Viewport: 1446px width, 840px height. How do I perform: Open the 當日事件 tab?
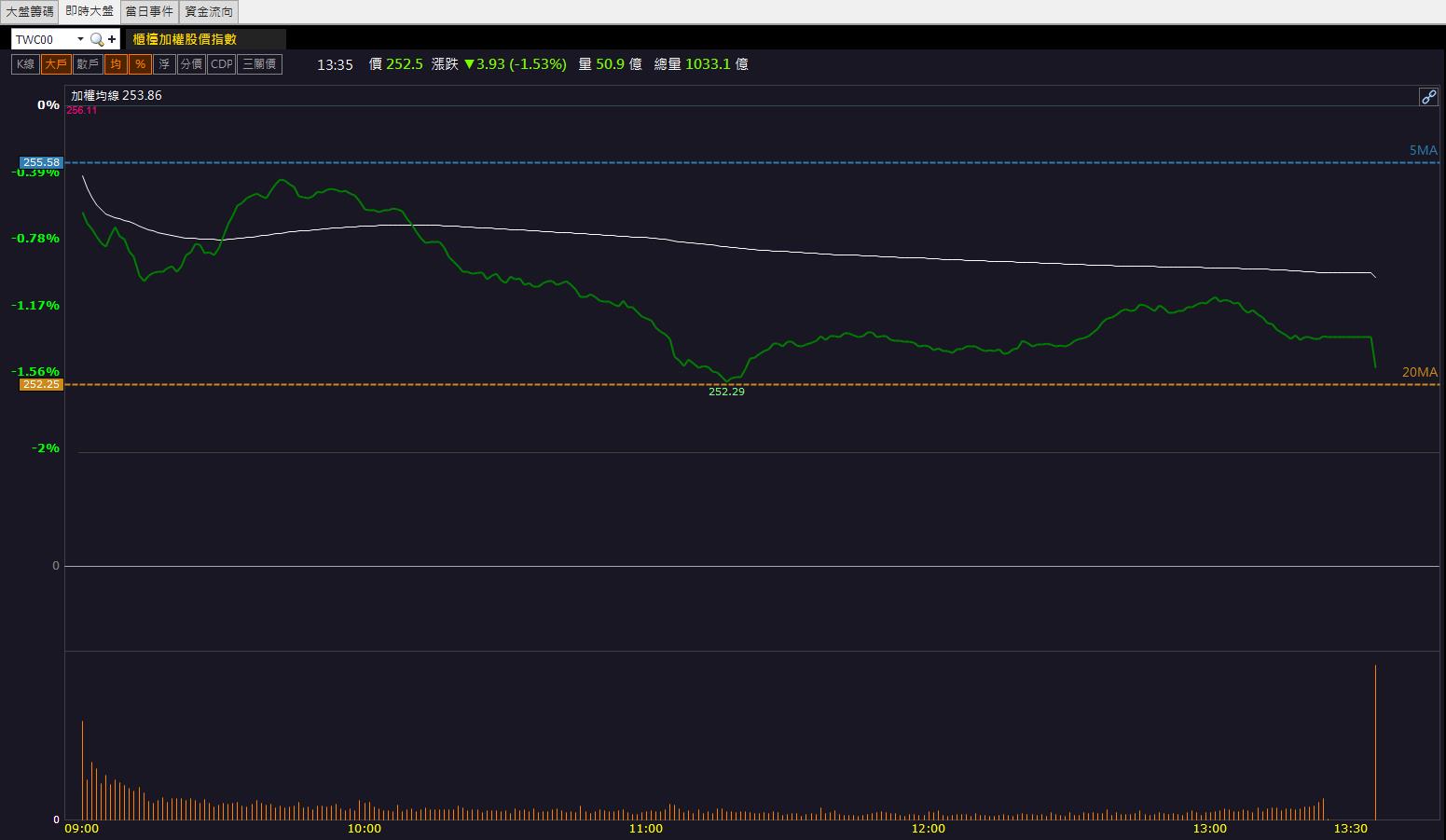149,11
